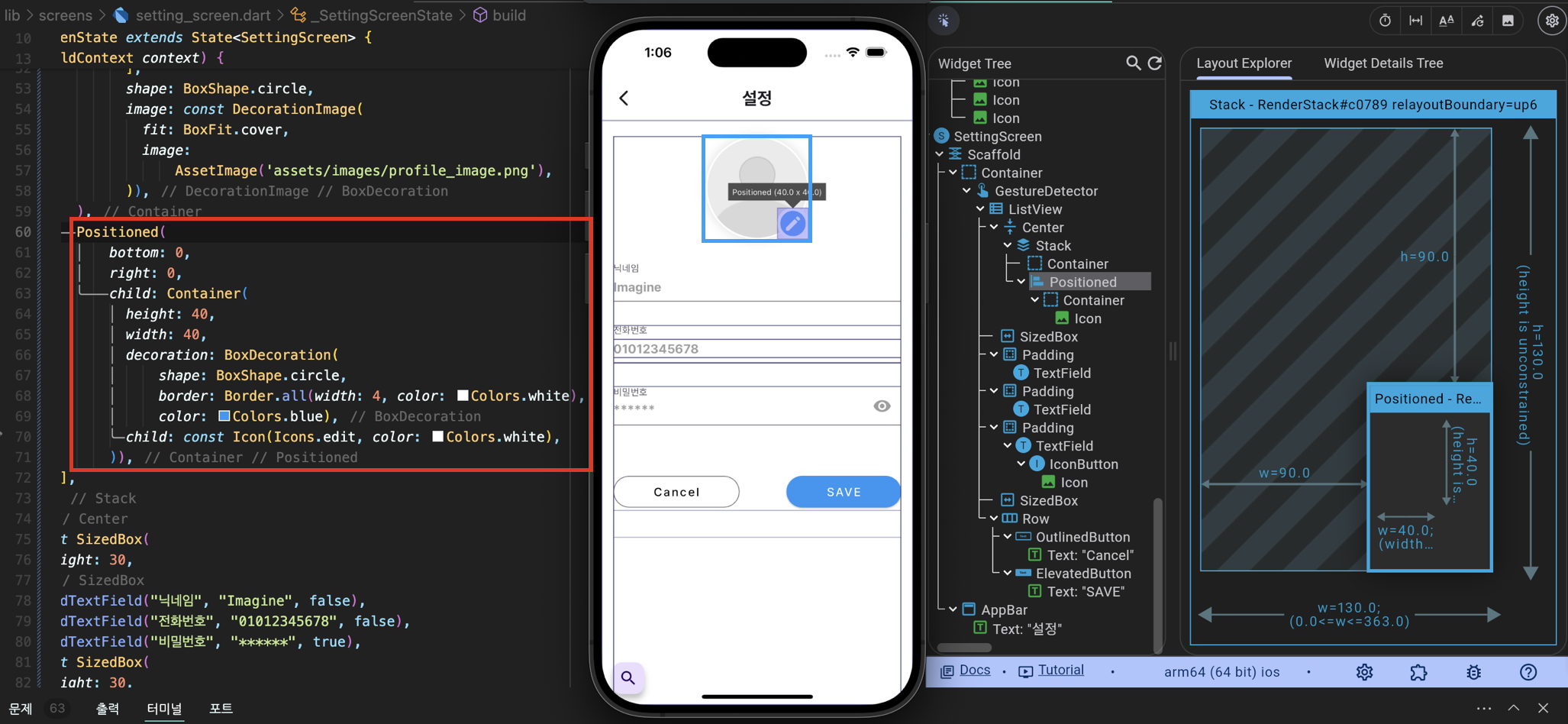The height and width of the screenshot is (724, 1568).
Task: Toggle the Highlight Oversized Images icon
Action: 1508,21
